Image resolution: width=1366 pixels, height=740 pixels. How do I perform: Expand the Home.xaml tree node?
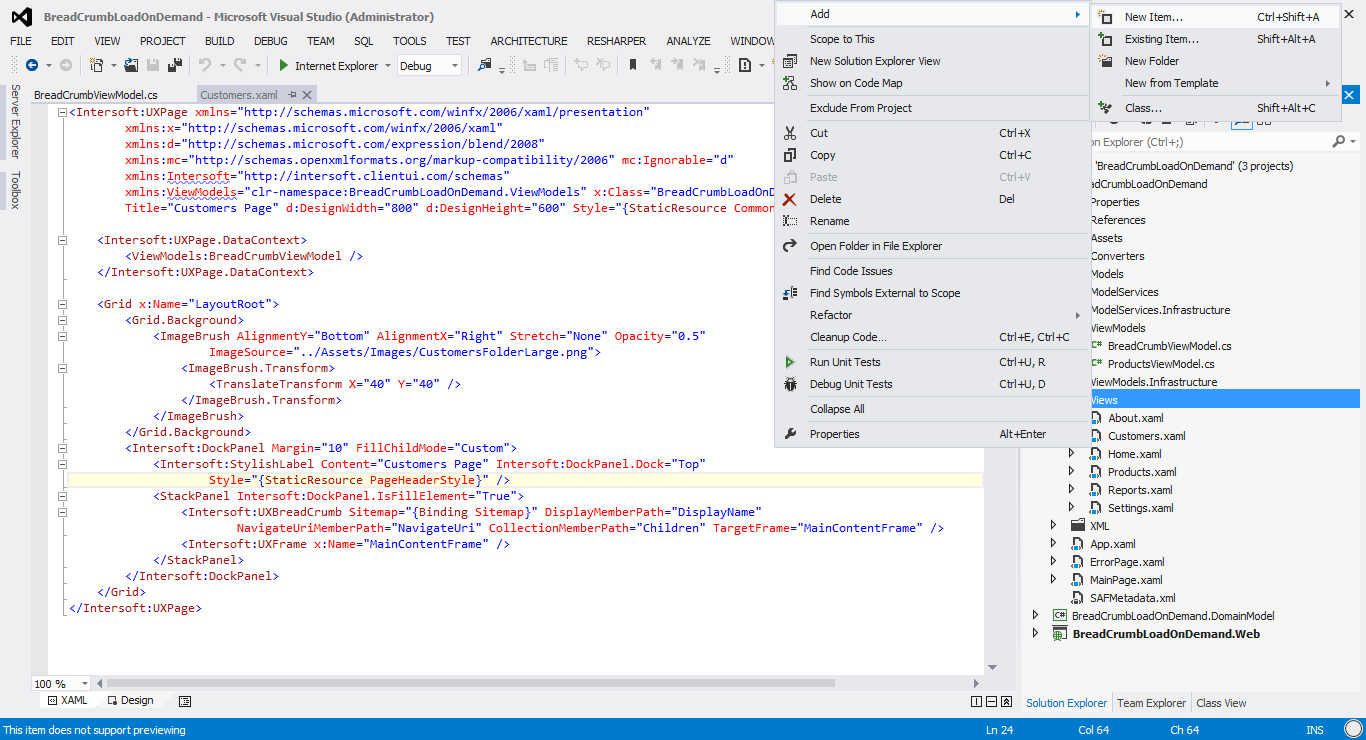(x=1071, y=454)
